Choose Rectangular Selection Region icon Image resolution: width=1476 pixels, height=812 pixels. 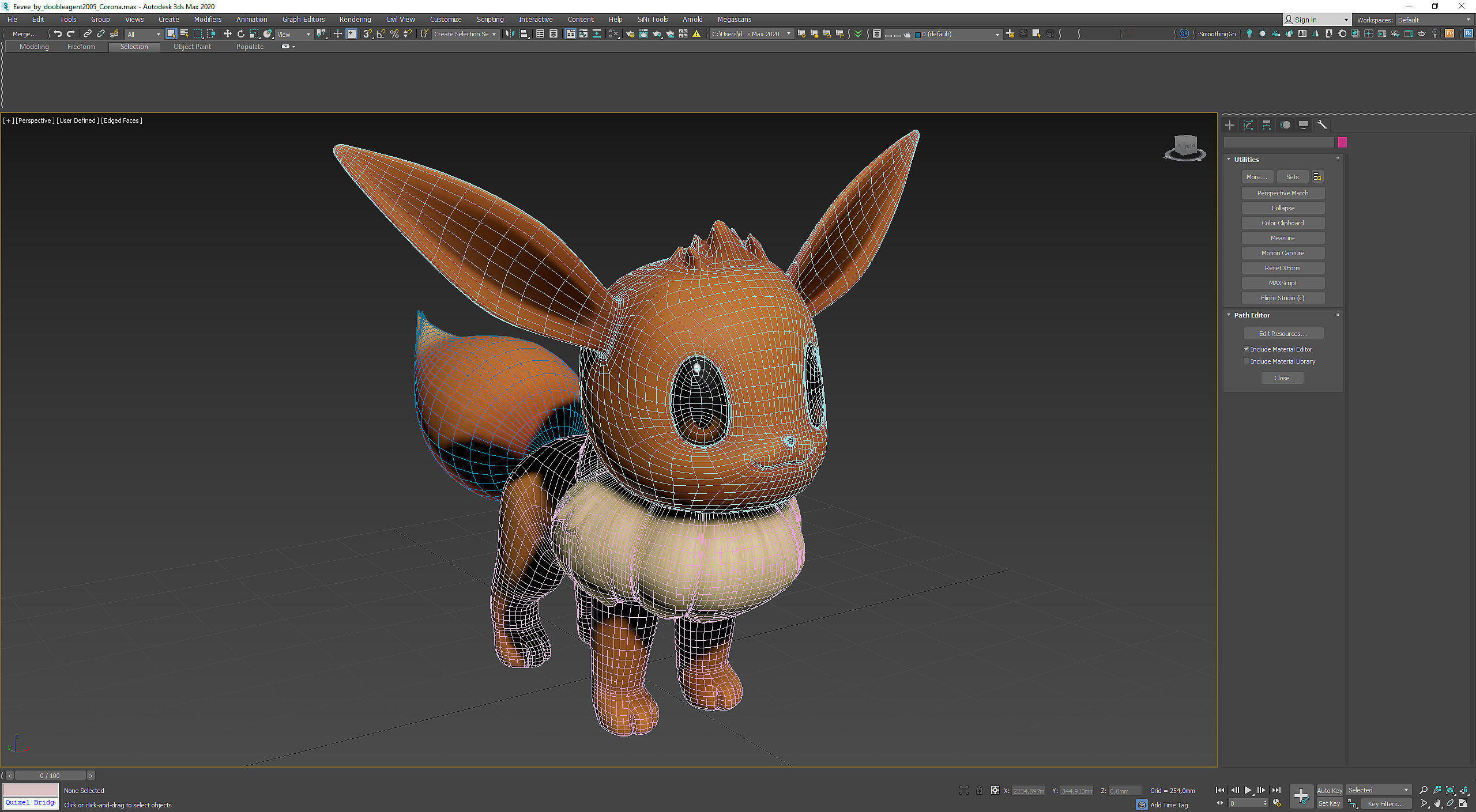click(x=198, y=34)
